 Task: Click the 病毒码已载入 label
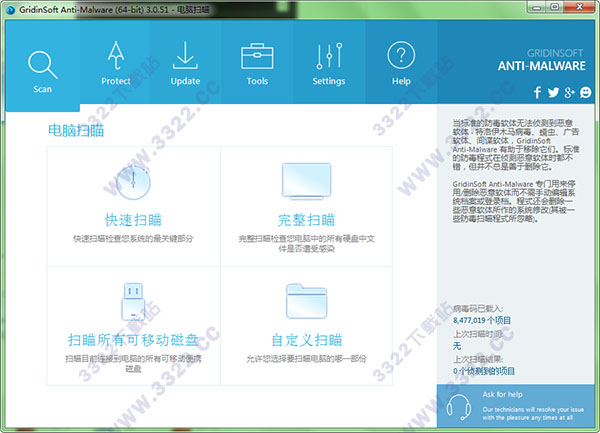[x=478, y=309]
